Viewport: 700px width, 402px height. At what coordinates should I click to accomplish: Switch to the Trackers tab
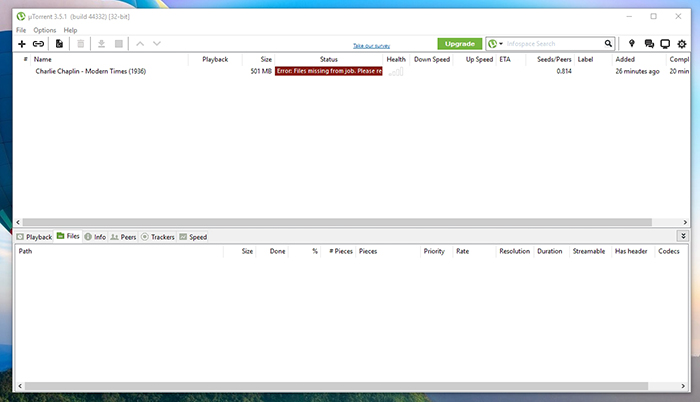[x=158, y=237]
